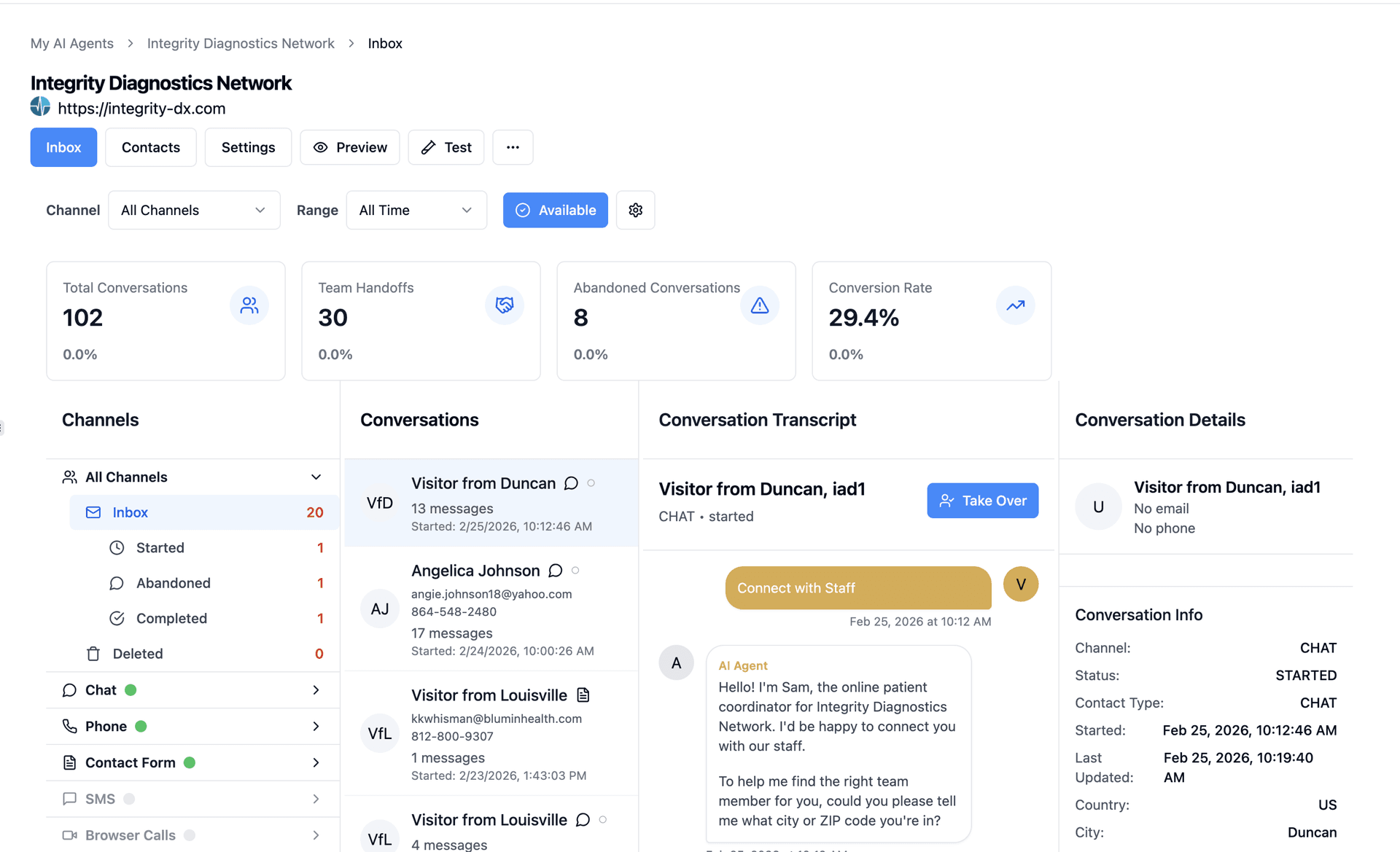Viewport: 1400px width, 852px height.
Task: Click the Conversion Rate trend arrow icon
Action: [1016, 305]
